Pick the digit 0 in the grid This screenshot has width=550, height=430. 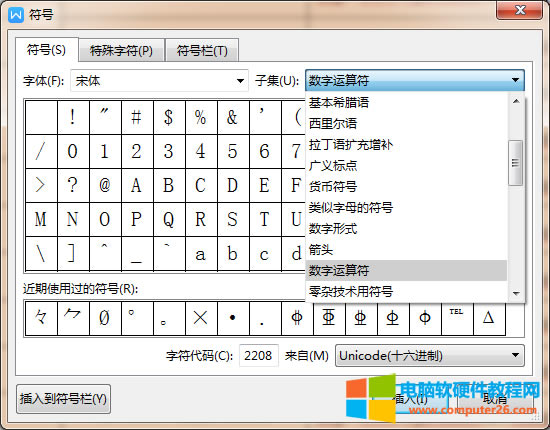click(x=73, y=152)
